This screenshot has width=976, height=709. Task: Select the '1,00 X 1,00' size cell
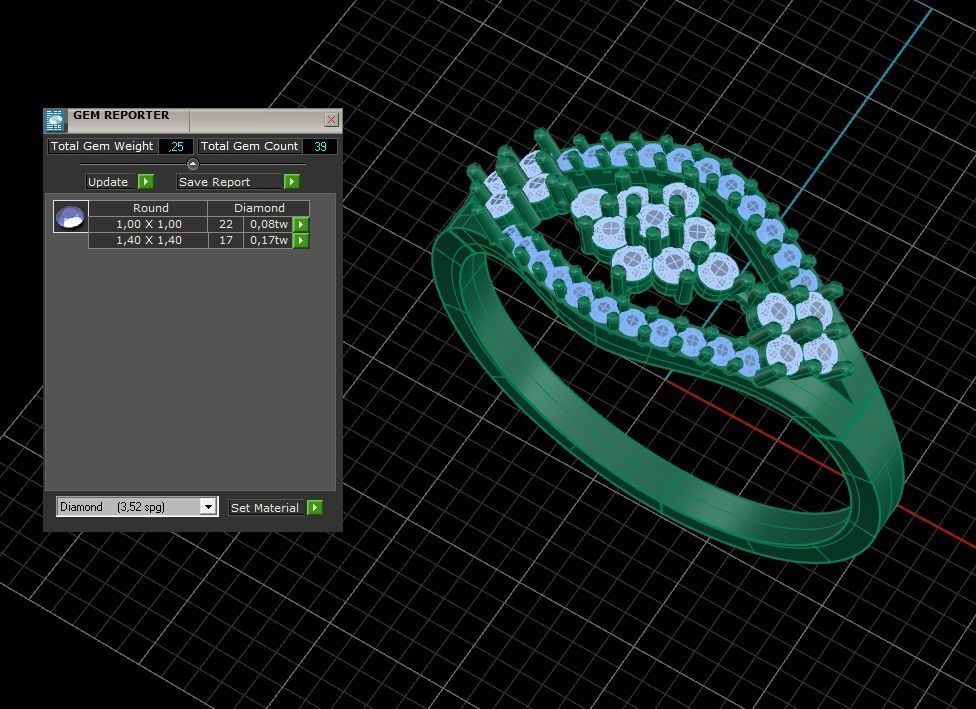(148, 224)
